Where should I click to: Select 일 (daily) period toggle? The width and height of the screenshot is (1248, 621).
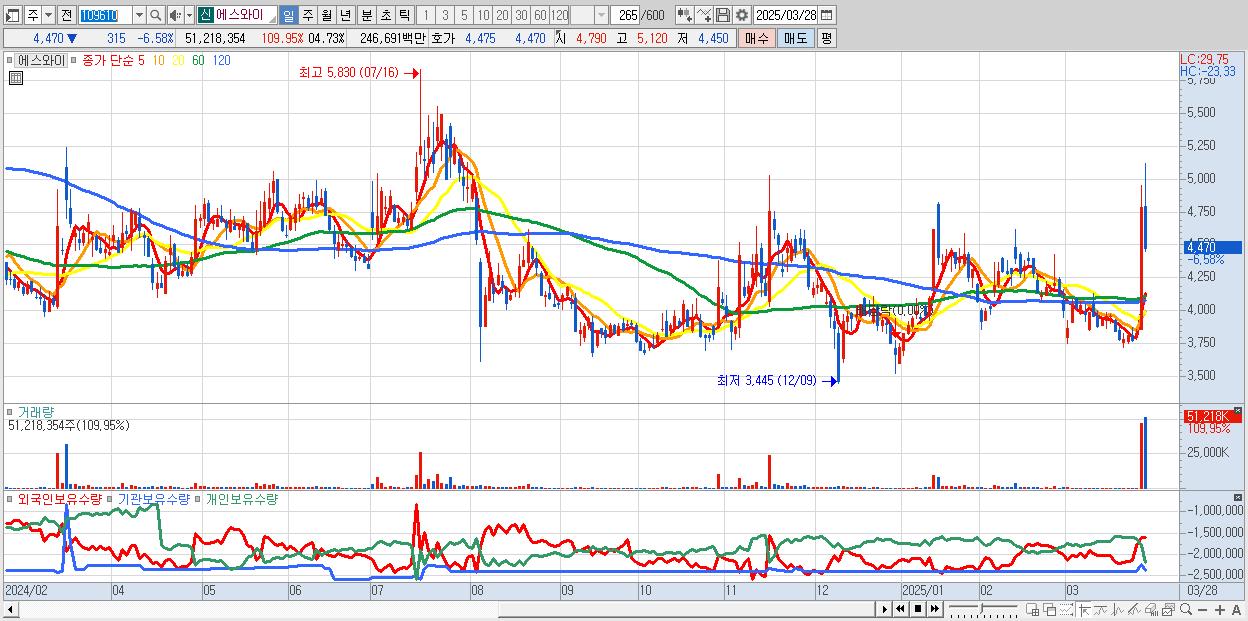288,15
